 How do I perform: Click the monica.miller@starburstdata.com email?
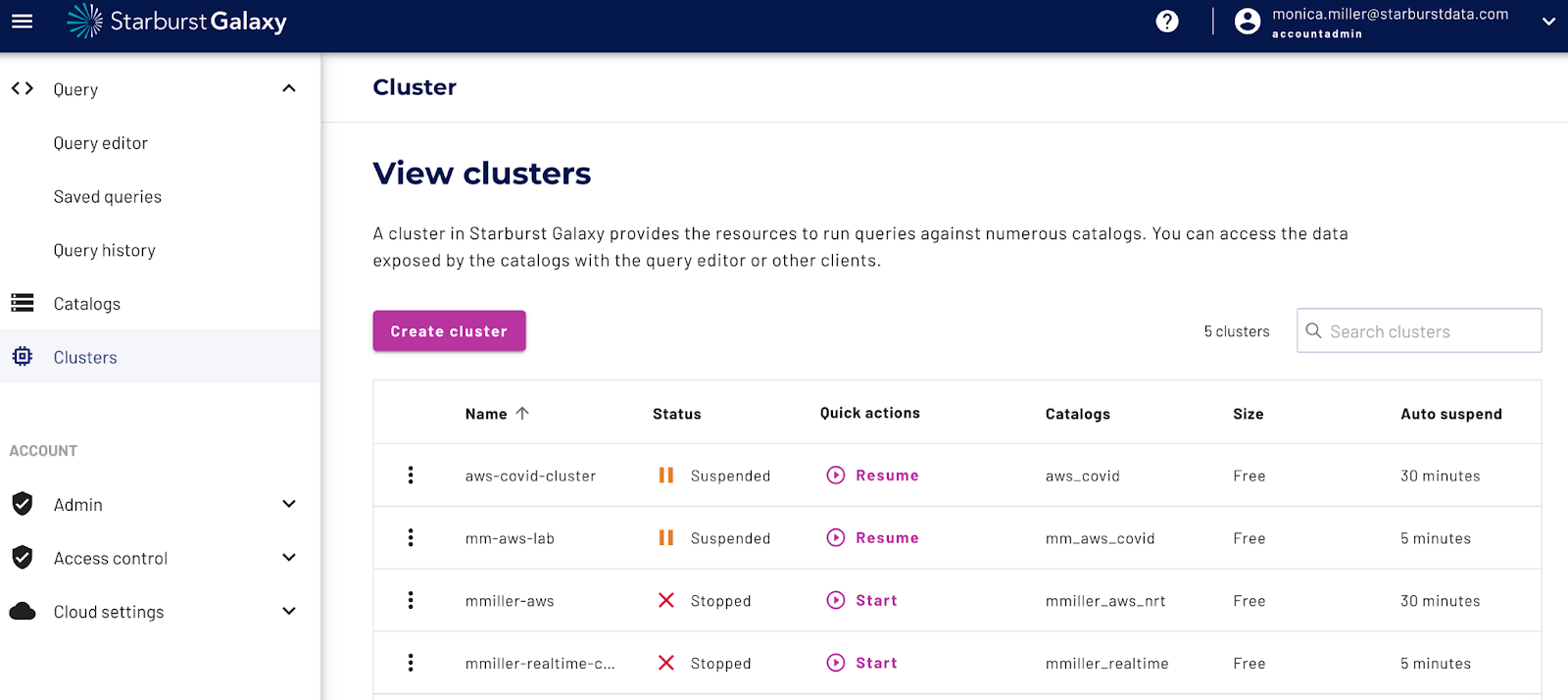click(1391, 15)
